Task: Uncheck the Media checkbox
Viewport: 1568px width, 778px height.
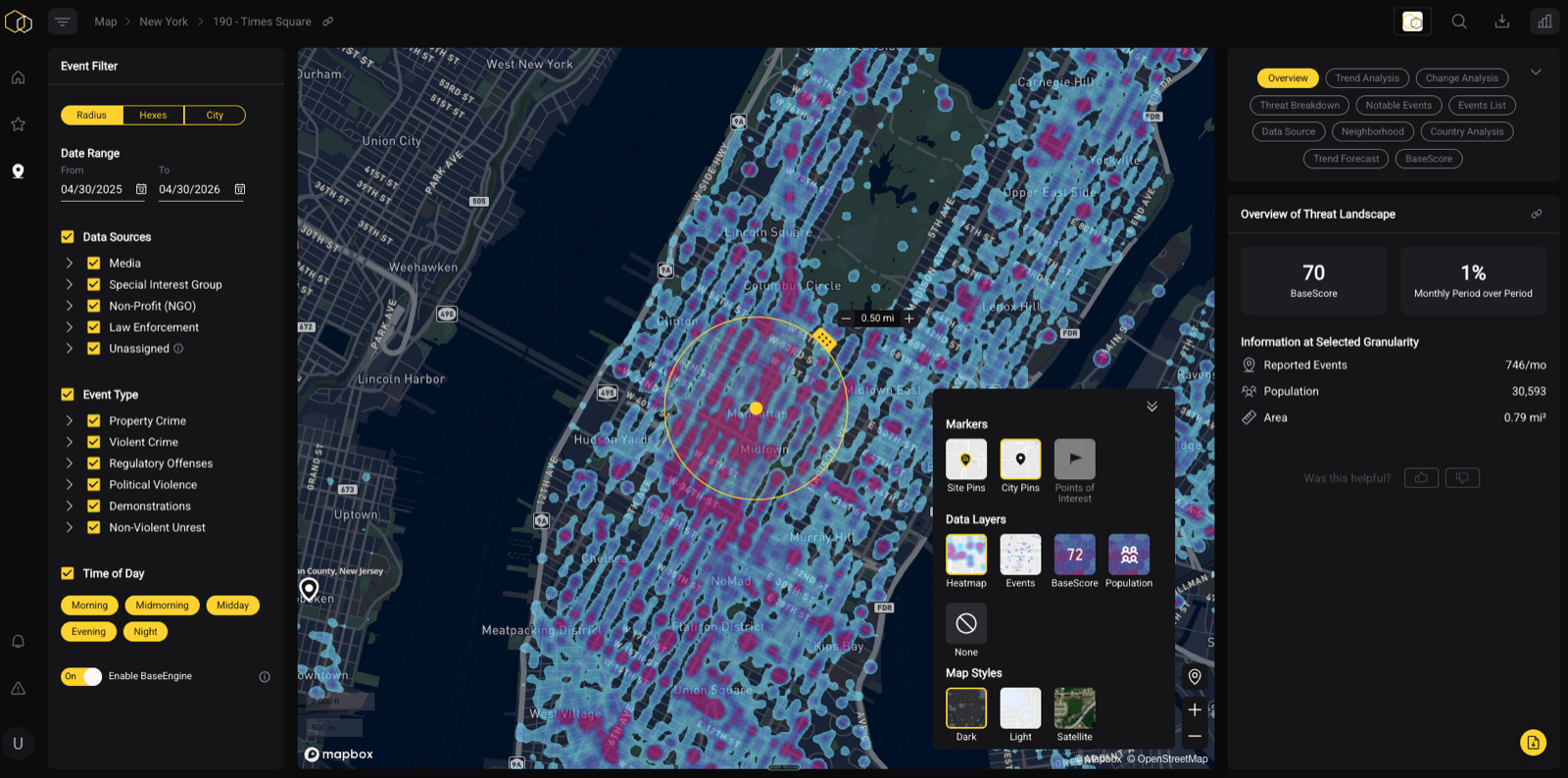Action: 94,264
